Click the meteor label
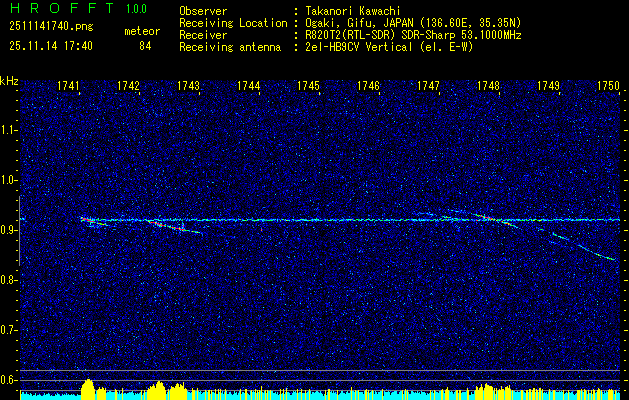Screen dimensions: 629x400 [x=142, y=31]
